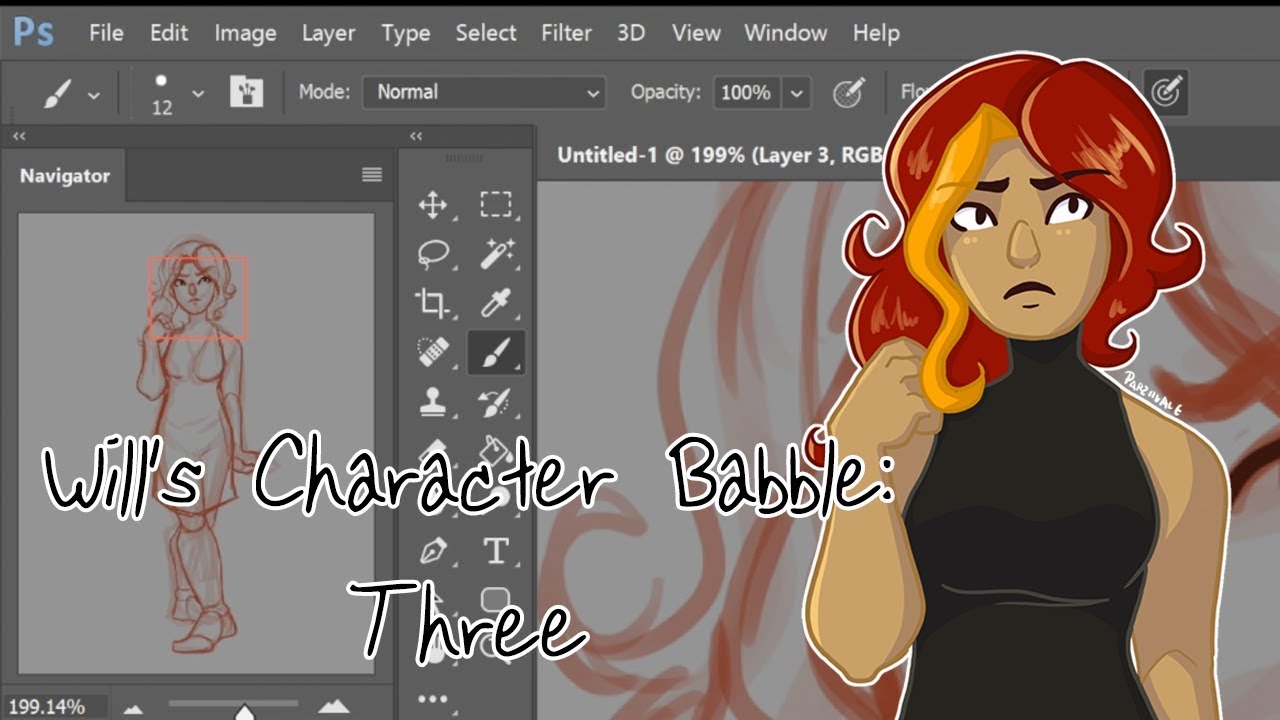Screen dimensions: 1280x720
Task: Click the Navigator zoom in mountains icon
Action: click(x=333, y=706)
